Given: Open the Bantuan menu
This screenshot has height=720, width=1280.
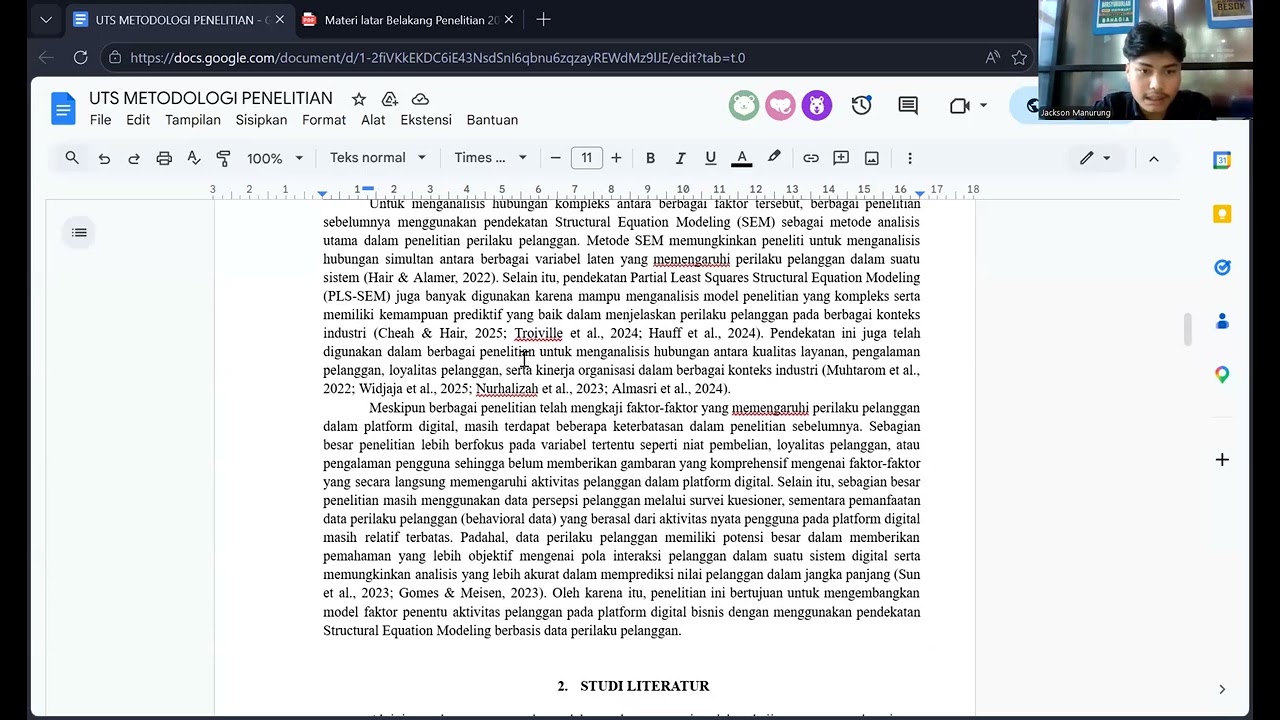Looking at the screenshot, I should 492,120.
